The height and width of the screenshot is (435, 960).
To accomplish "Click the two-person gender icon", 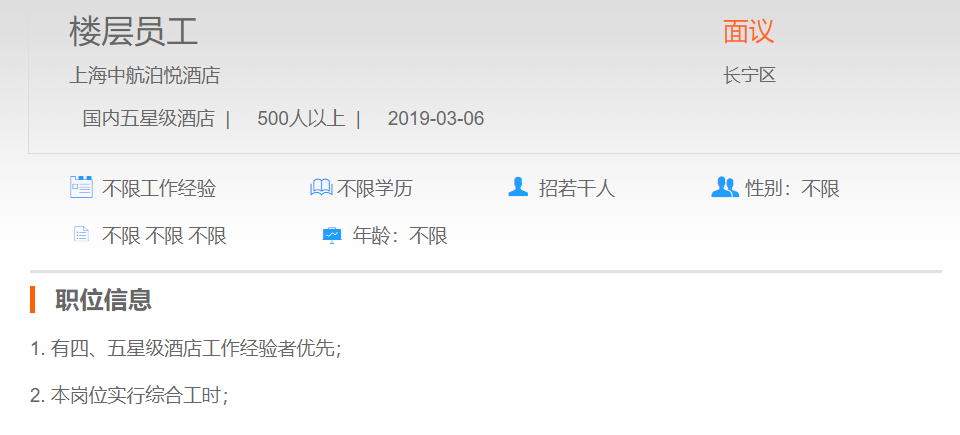I will 725,187.
